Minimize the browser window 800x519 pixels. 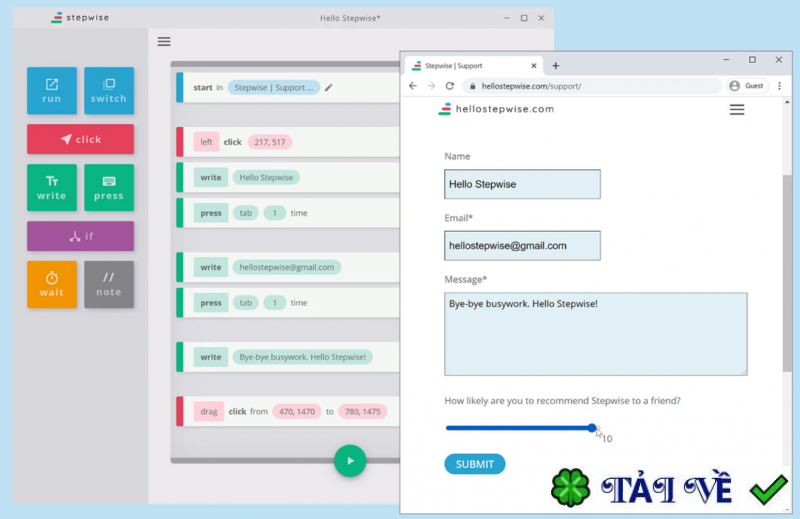726,60
